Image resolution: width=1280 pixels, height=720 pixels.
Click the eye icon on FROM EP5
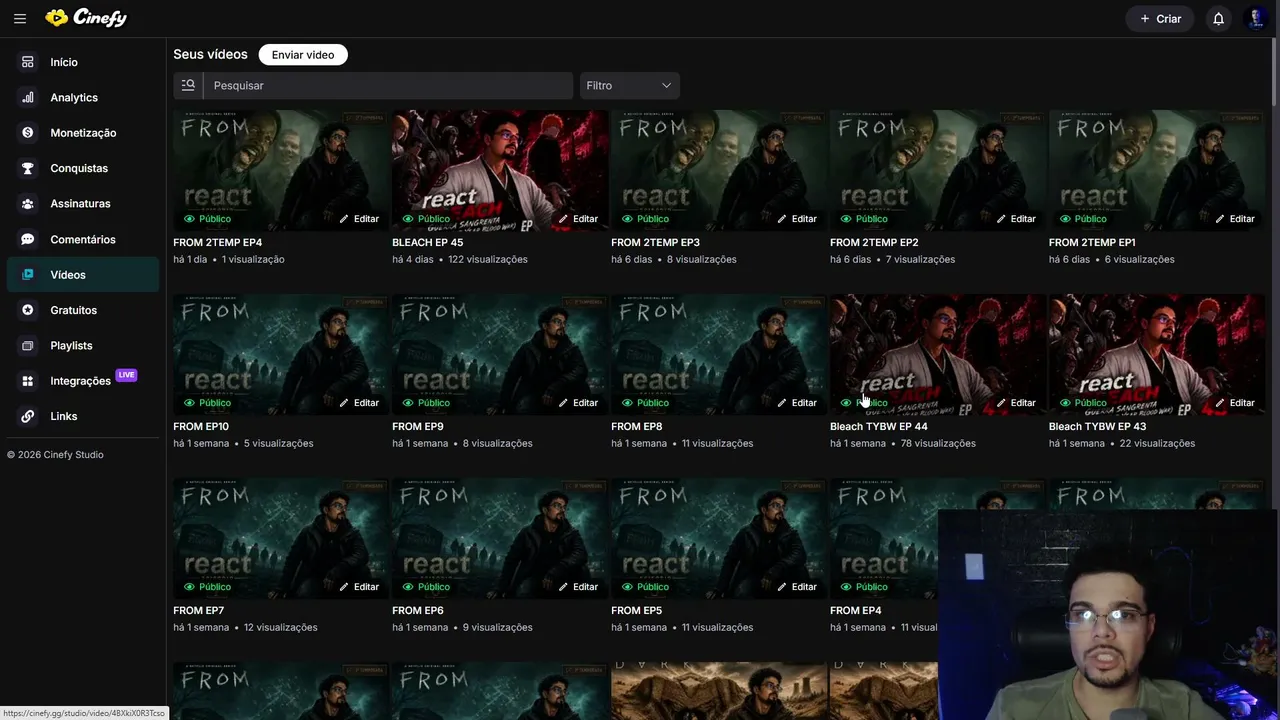pos(627,587)
